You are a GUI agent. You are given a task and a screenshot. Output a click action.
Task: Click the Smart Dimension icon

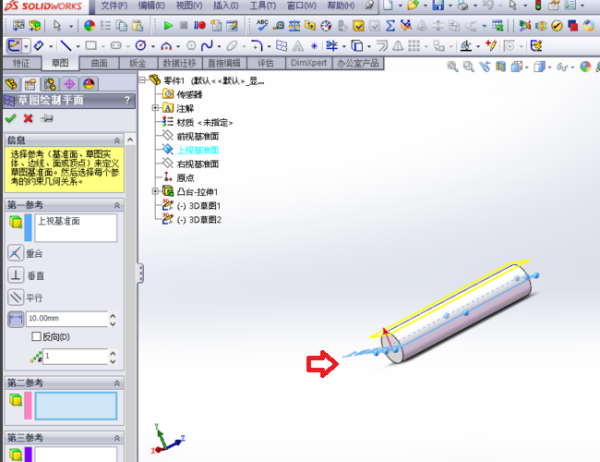pos(38,46)
